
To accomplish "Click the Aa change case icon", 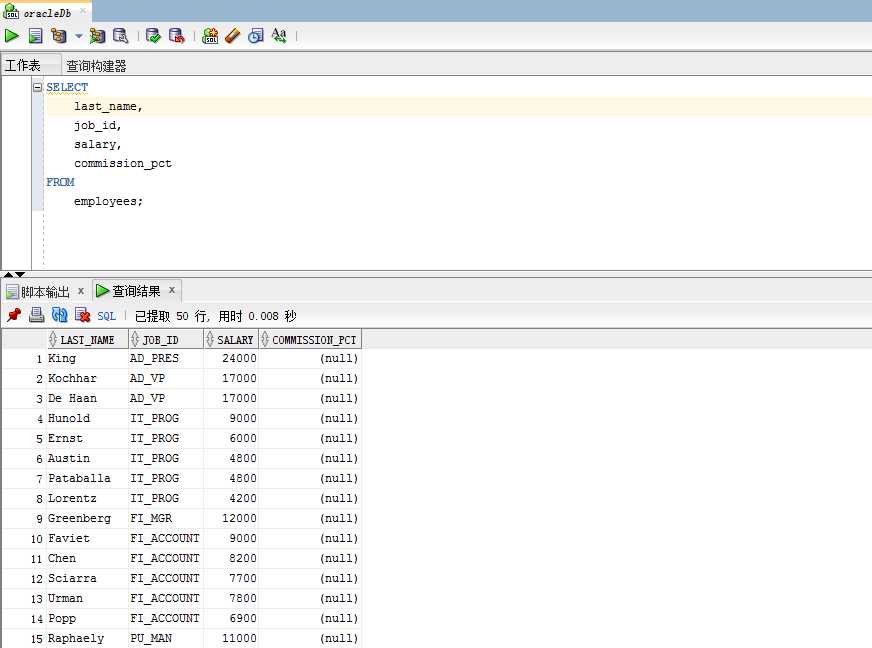I will coord(279,36).
